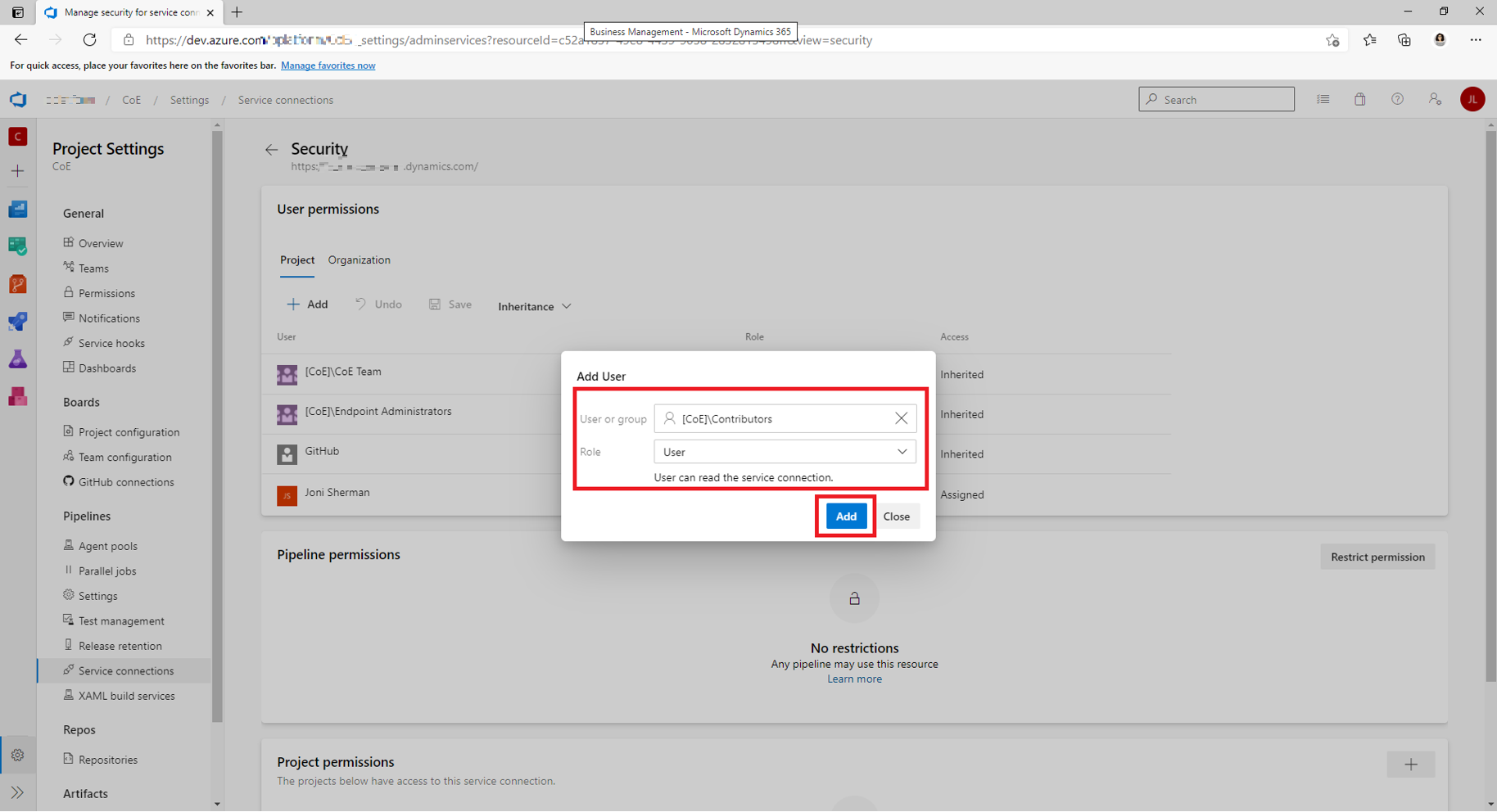Screen dimensions: 1497x812
Task: Open the browser Collections icon
Action: point(1404,40)
